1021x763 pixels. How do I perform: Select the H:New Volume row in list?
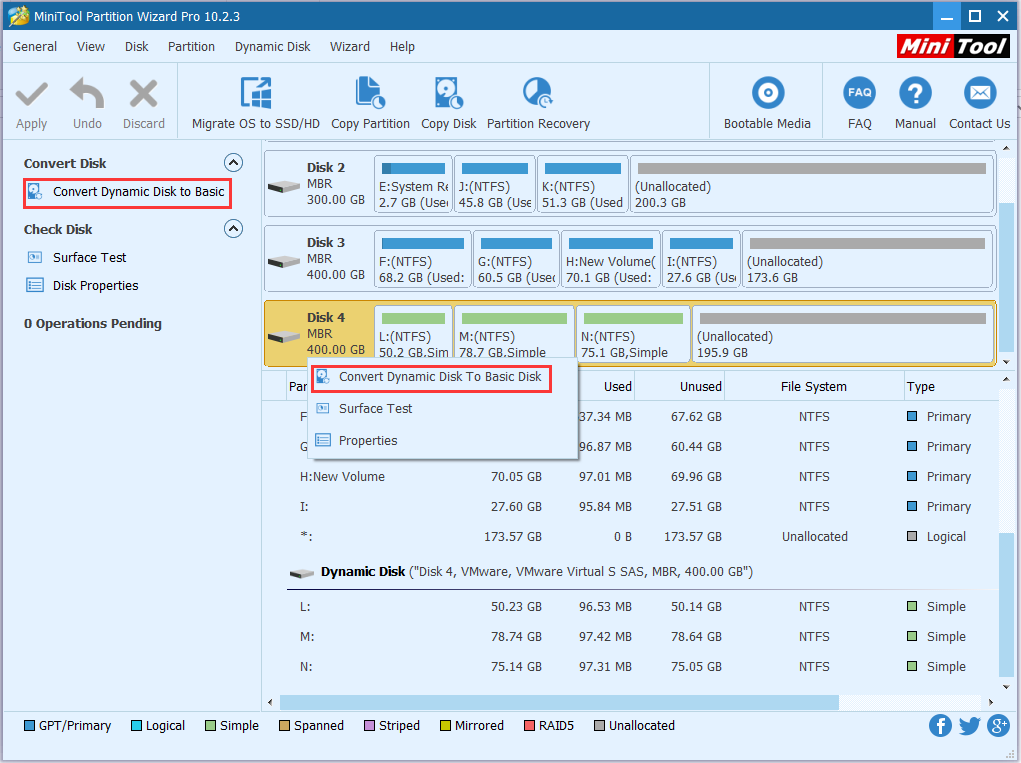[641, 477]
